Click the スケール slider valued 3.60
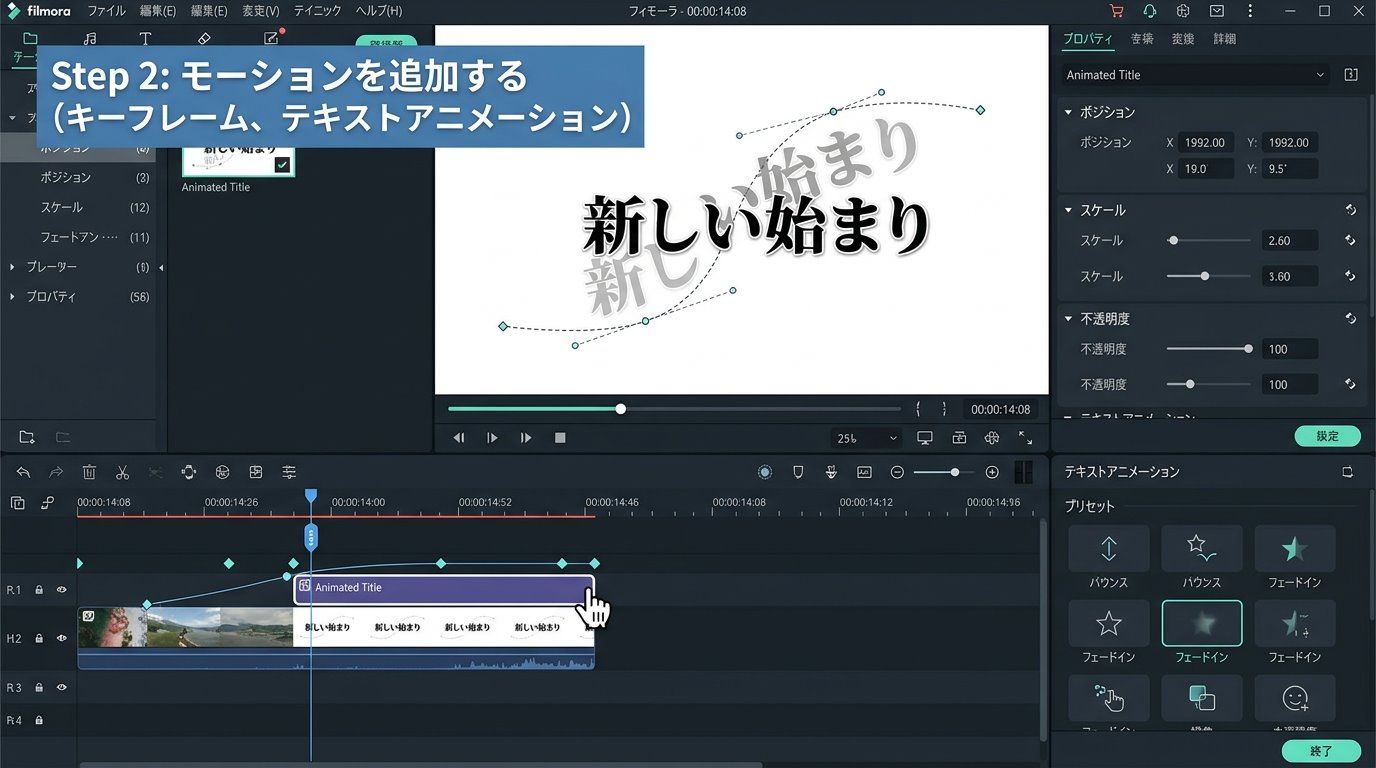This screenshot has width=1376, height=768. [x=1208, y=276]
